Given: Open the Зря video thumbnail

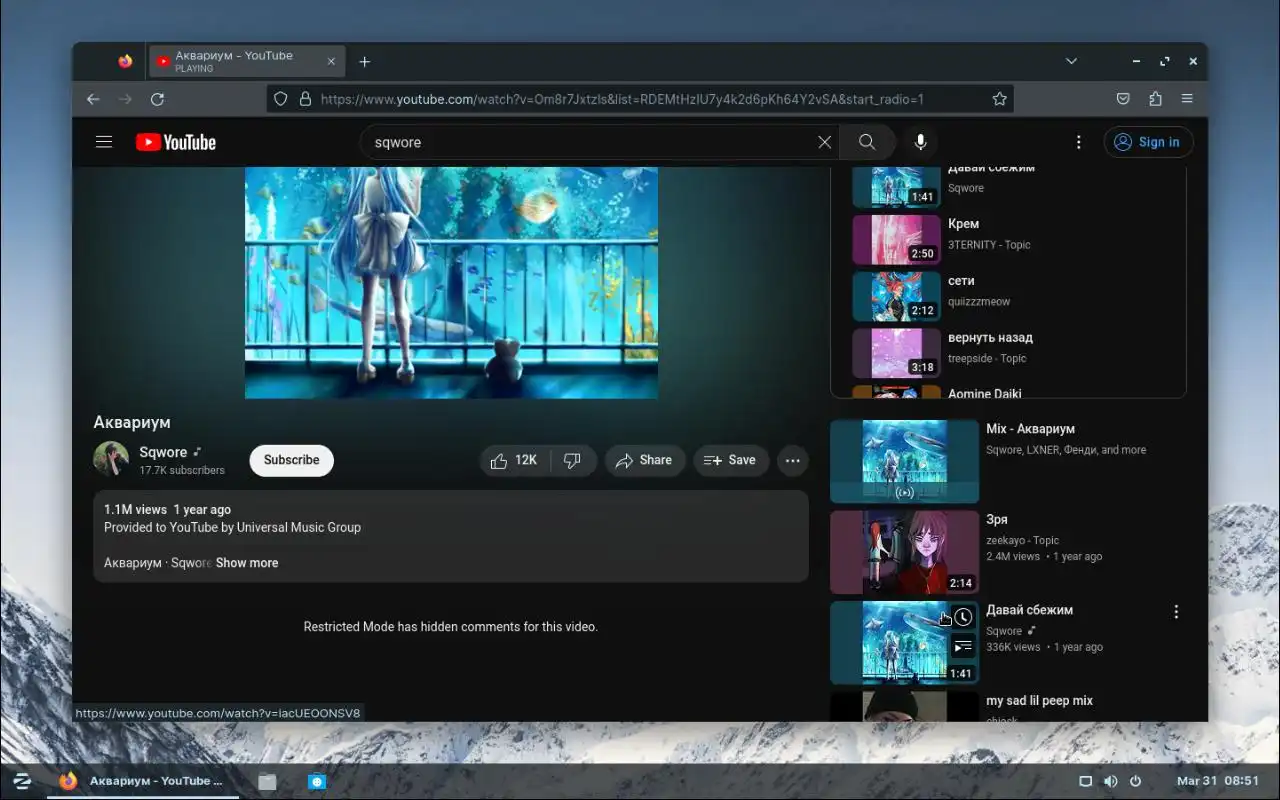Looking at the screenshot, I should click(x=904, y=552).
